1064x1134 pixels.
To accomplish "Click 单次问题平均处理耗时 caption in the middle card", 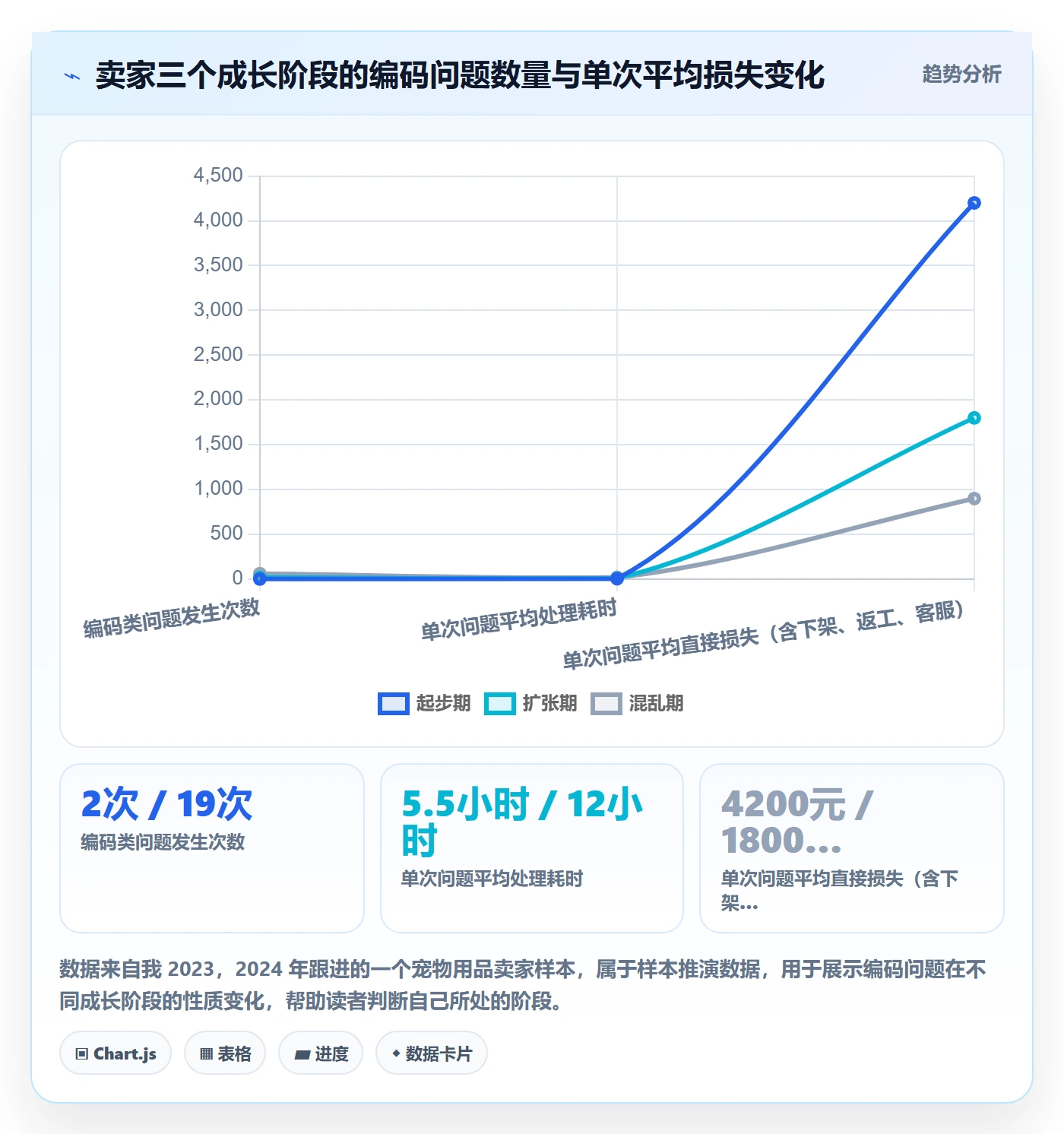I will [x=492, y=879].
